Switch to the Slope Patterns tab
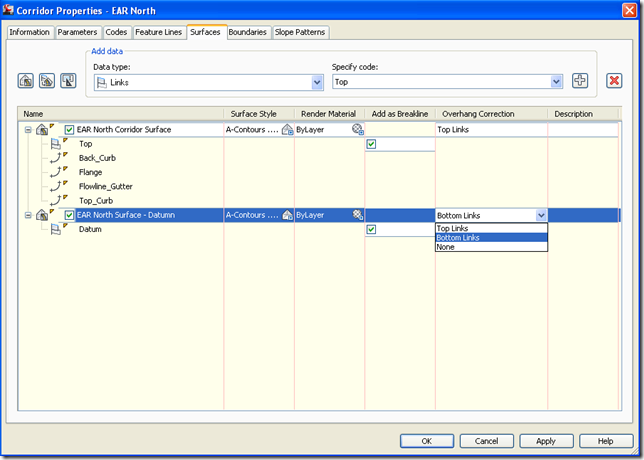 coord(300,32)
